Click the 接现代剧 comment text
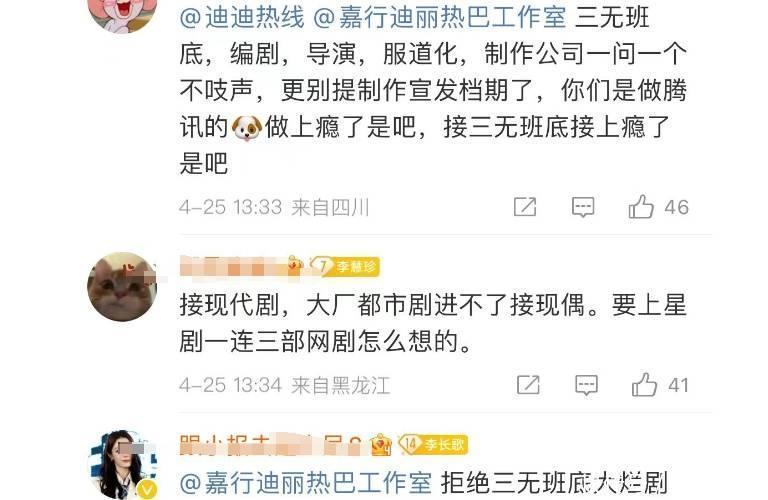 click(433, 323)
